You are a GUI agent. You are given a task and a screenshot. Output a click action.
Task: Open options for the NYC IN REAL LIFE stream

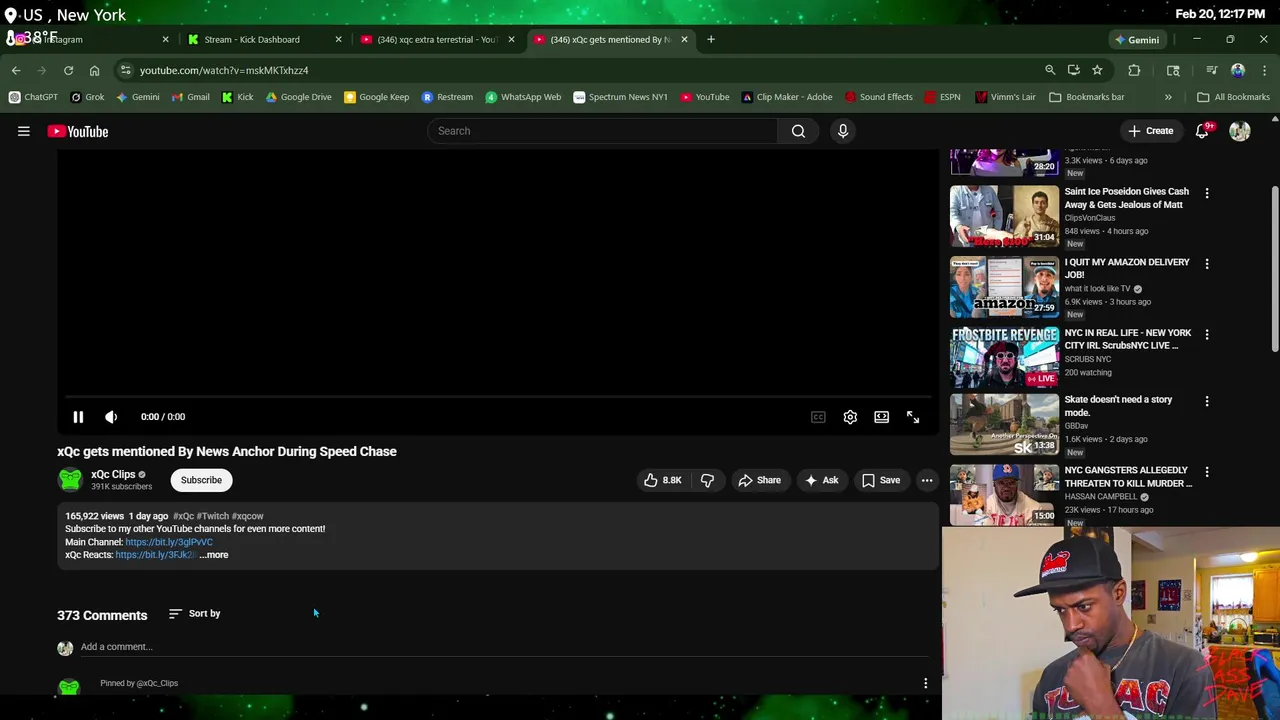pyautogui.click(x=1207, y=334)
